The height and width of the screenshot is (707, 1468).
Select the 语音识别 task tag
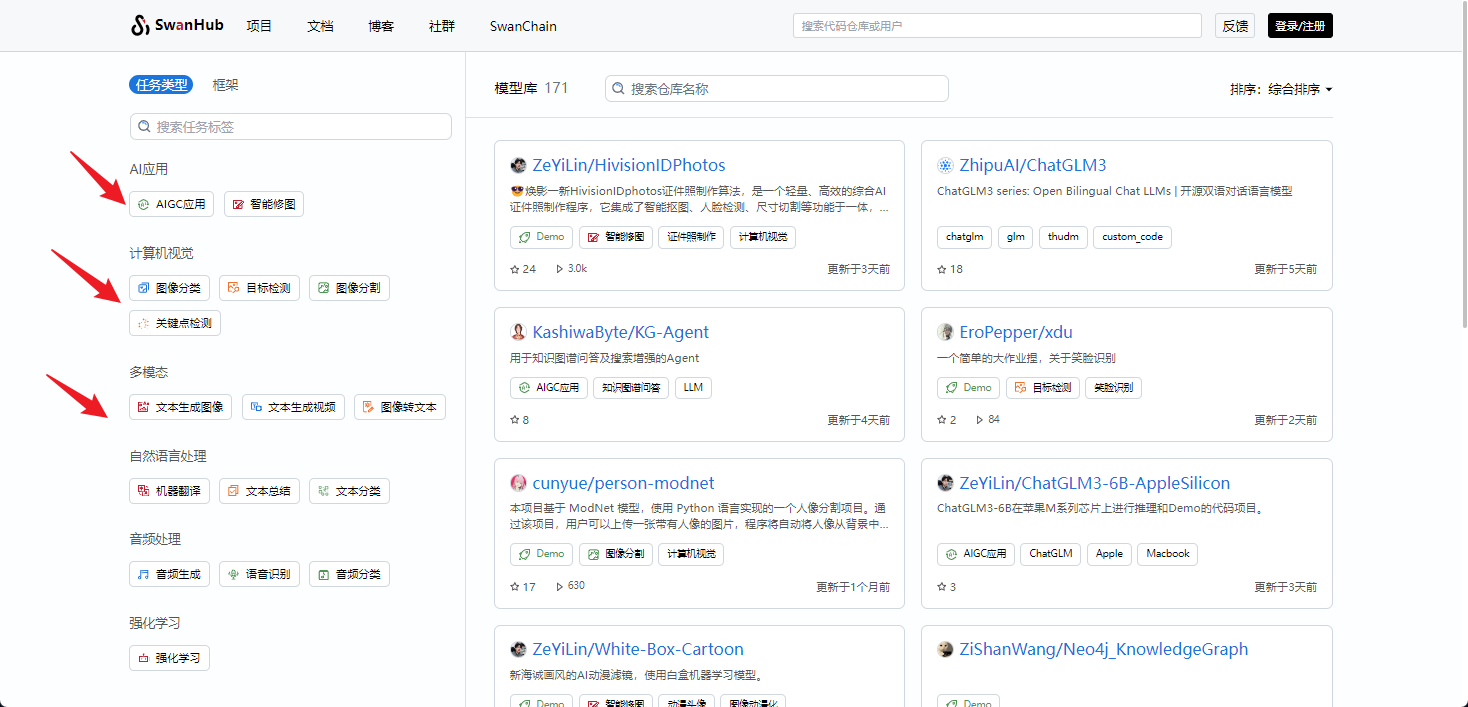259,574
